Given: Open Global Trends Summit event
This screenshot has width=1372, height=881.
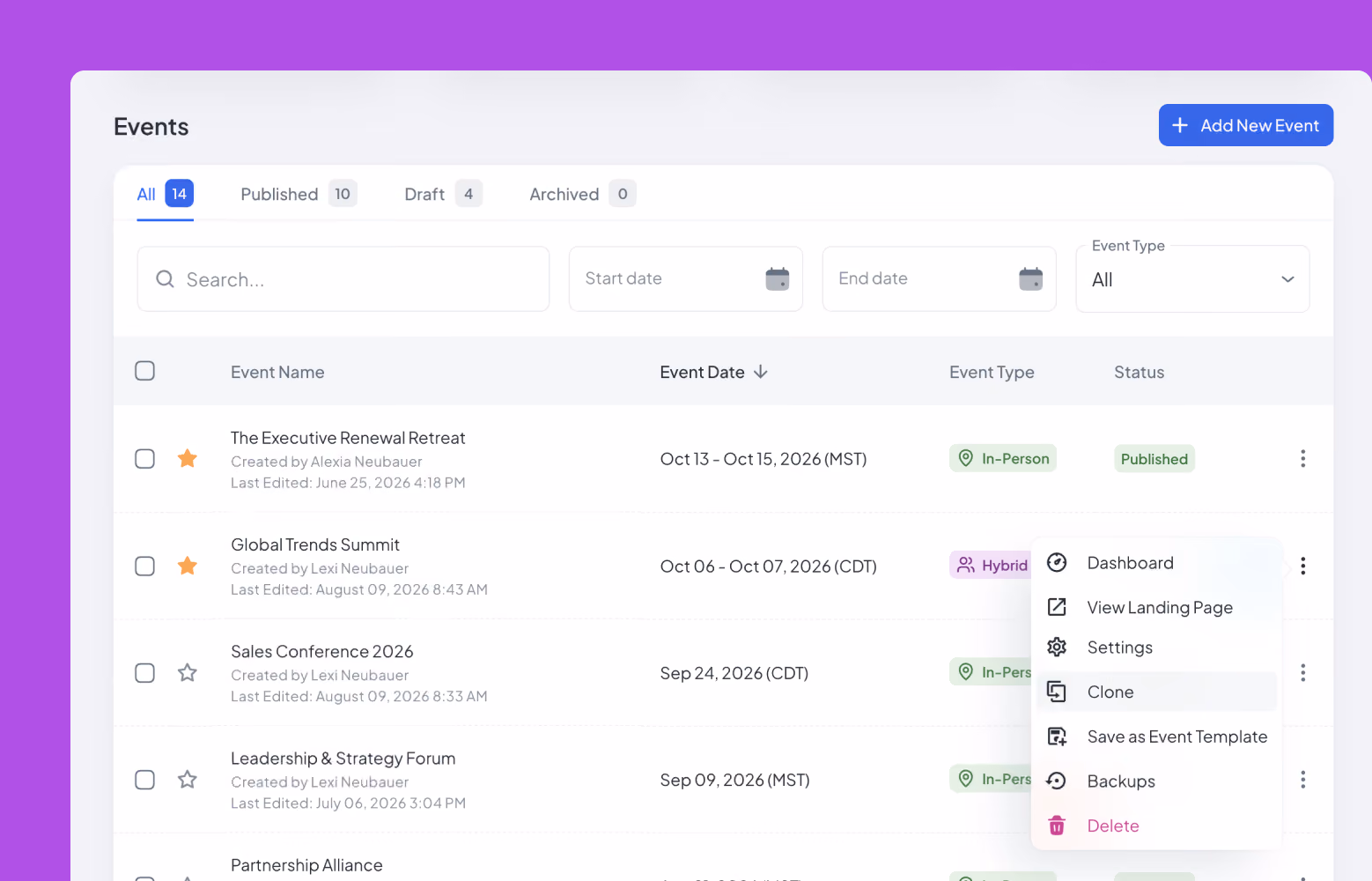Looking at the screenshot, I should pyautogui.click(x=315, y=544).
